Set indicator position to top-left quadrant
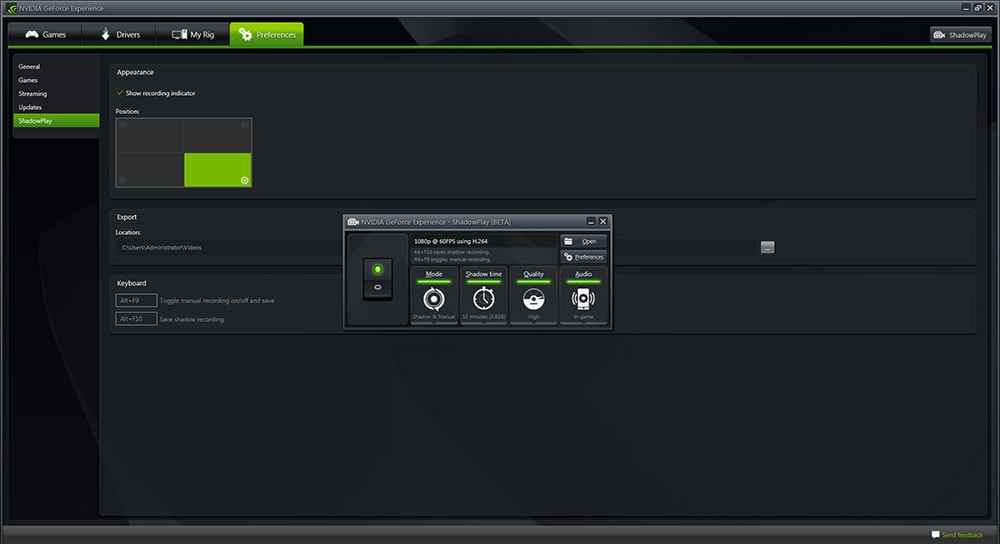 click(150, 135)
